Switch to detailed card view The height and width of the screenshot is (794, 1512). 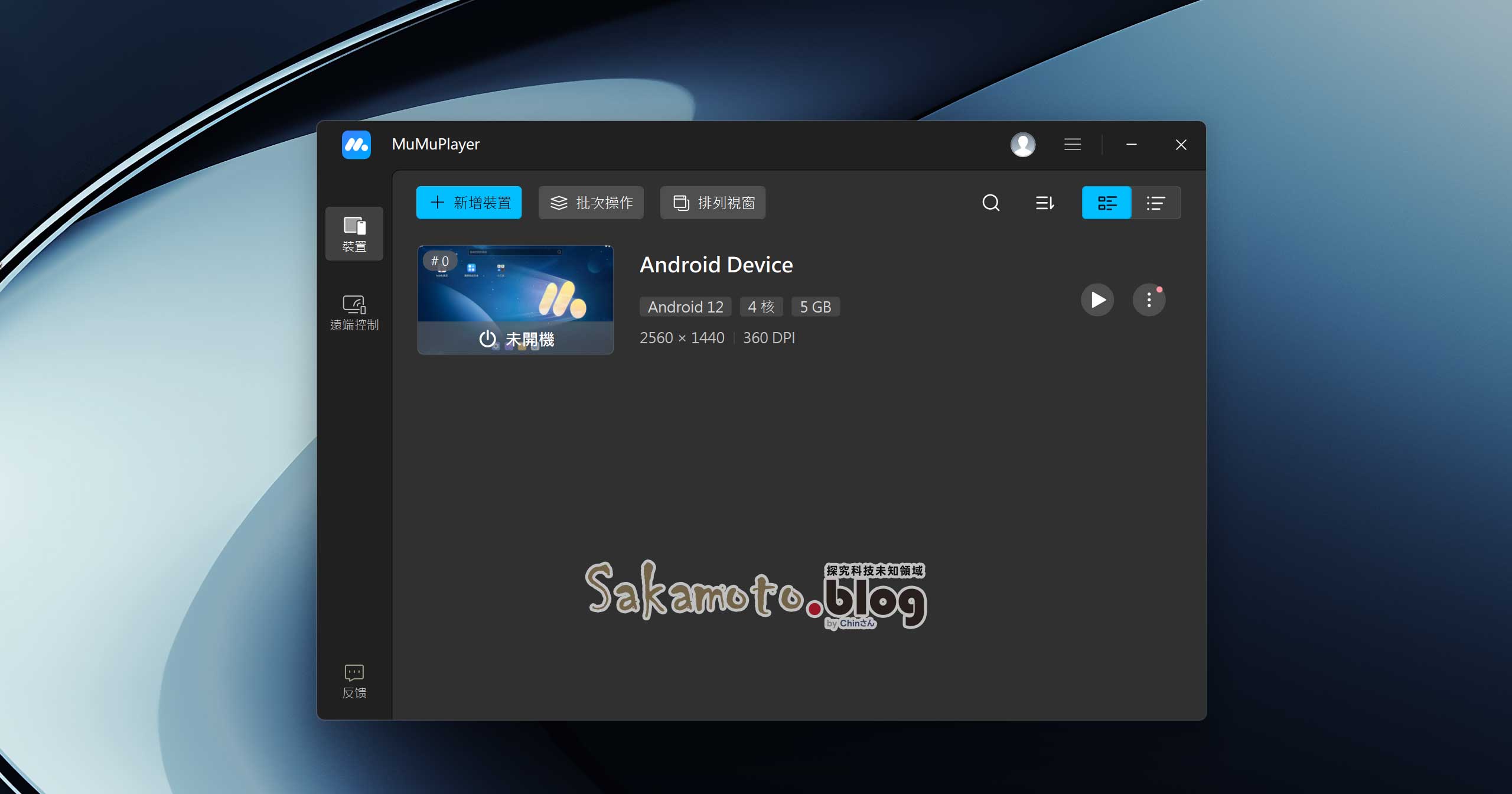coord(1107,203)
